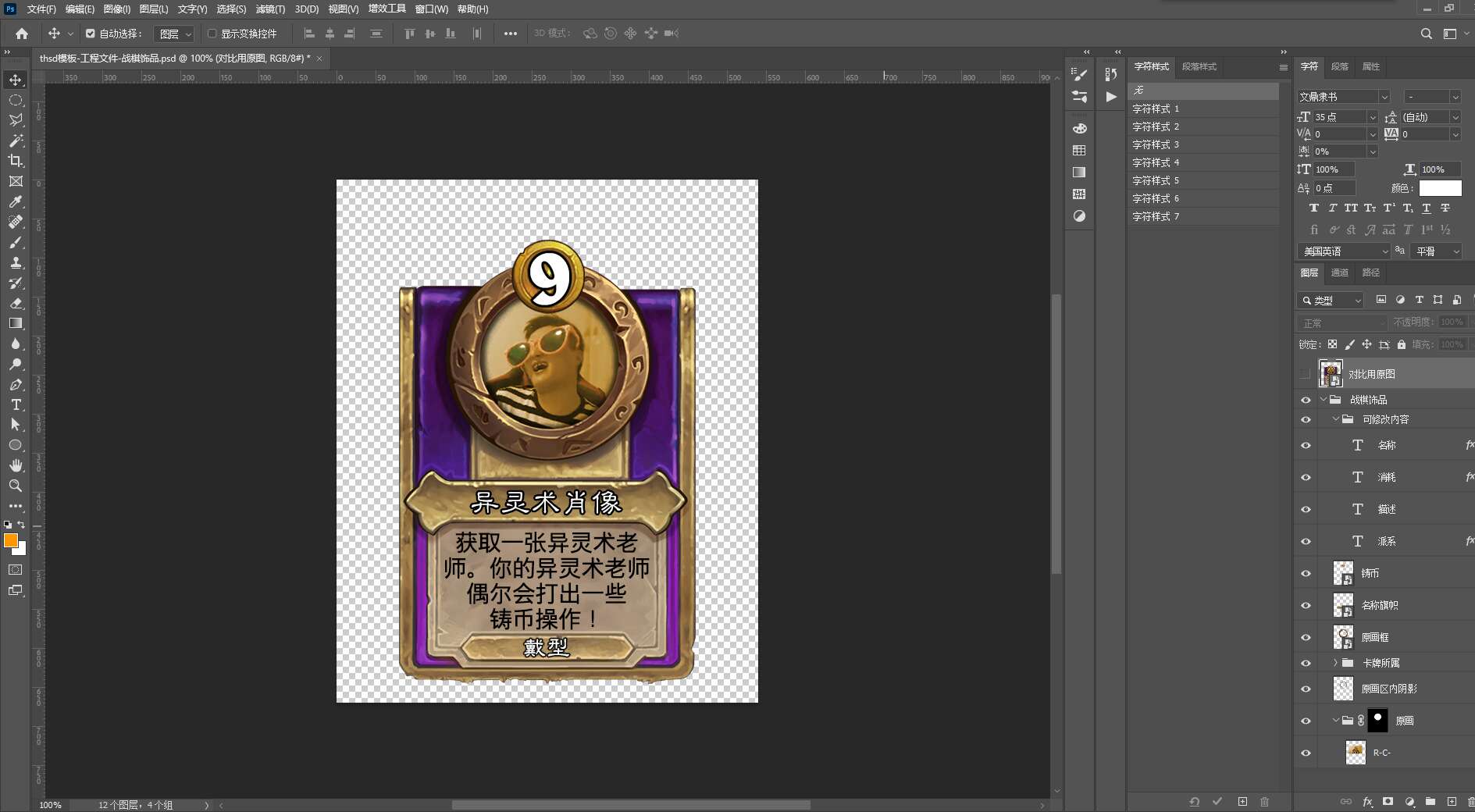This screenshot has width=1475, height=812.
Task: Open more options ellipsis in options bar
Action: point(510,34)
